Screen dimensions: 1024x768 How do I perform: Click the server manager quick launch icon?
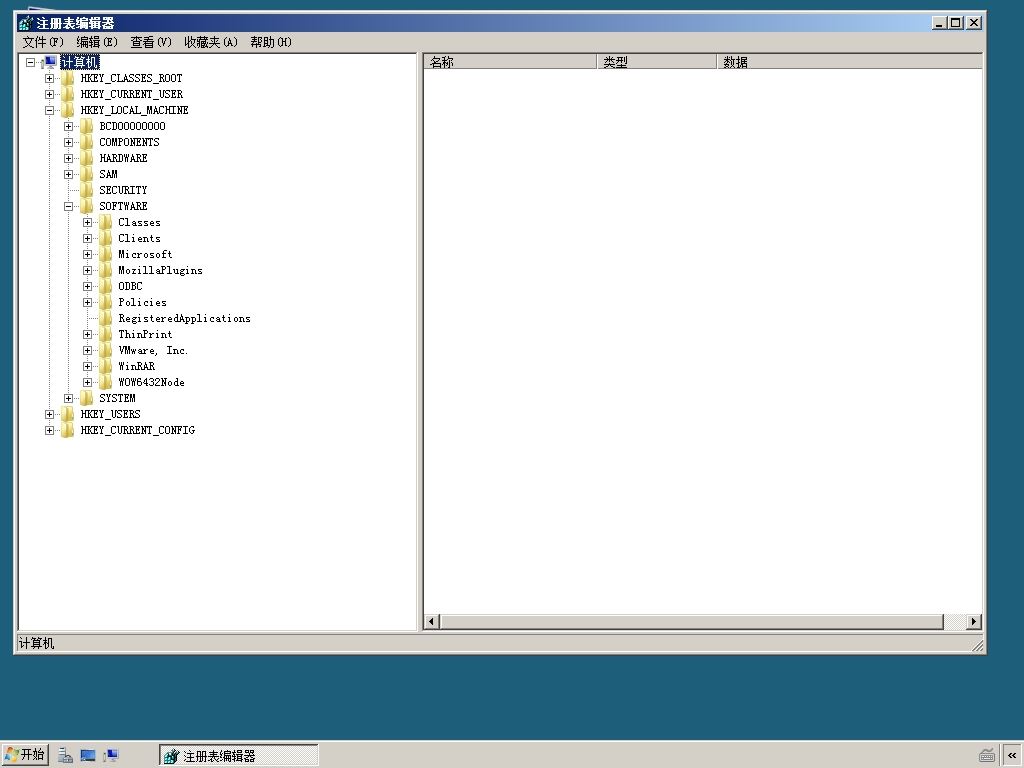65,756
